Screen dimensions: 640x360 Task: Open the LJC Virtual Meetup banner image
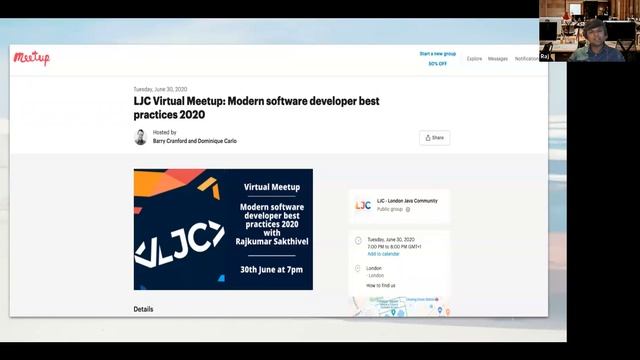(x=223, y=229)
